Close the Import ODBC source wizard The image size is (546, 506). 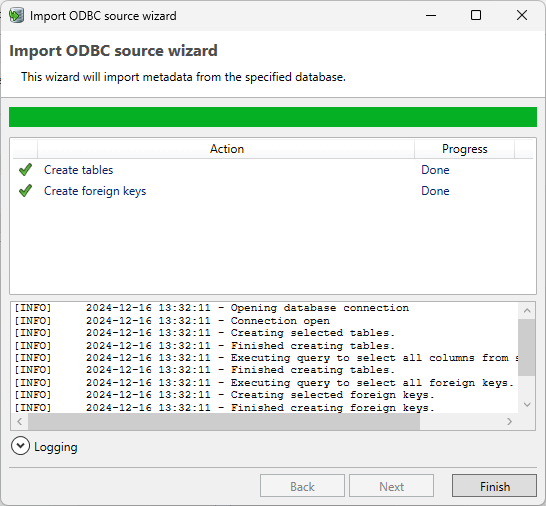pos(522,15)
